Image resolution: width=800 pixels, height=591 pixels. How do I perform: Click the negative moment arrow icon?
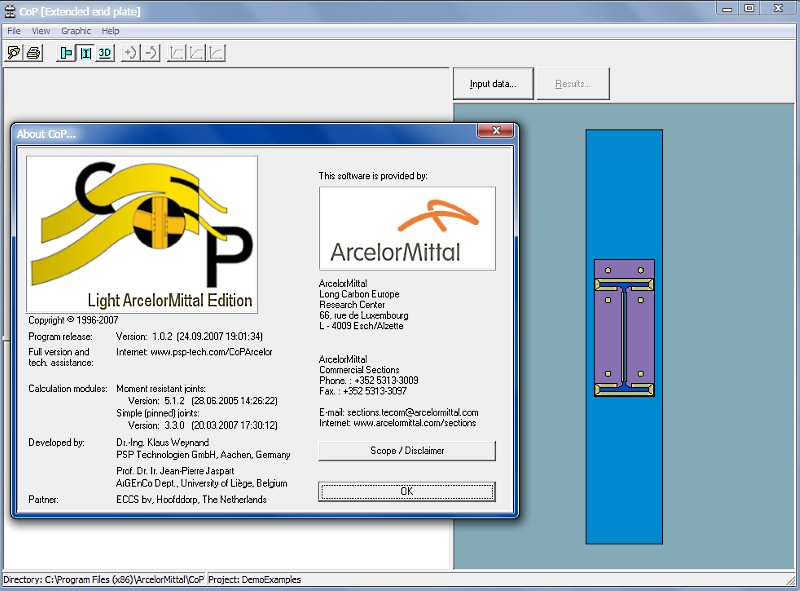point(151,53)
